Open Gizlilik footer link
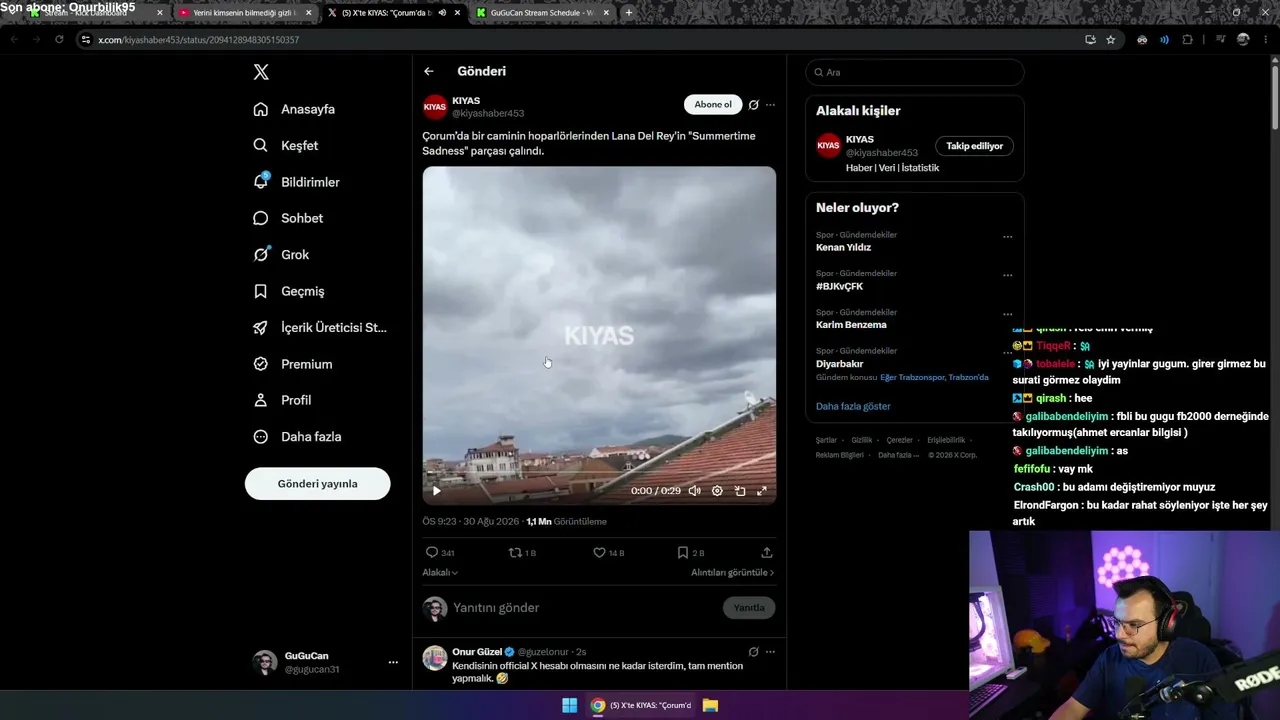The image size is (1280, 720). 862,440
